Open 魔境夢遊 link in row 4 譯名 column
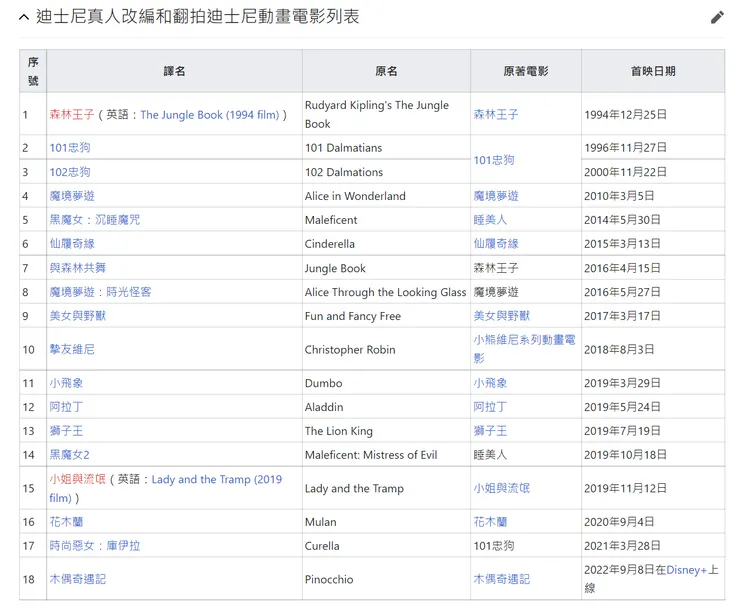Image resolution: width=740 pixels, height=611 pixels. pos(72,196)
